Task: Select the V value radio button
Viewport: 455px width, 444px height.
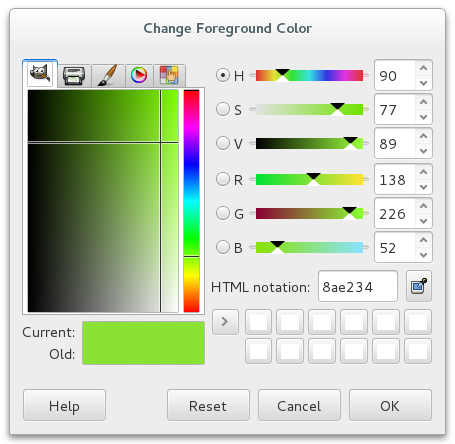Action: (223, 143)
